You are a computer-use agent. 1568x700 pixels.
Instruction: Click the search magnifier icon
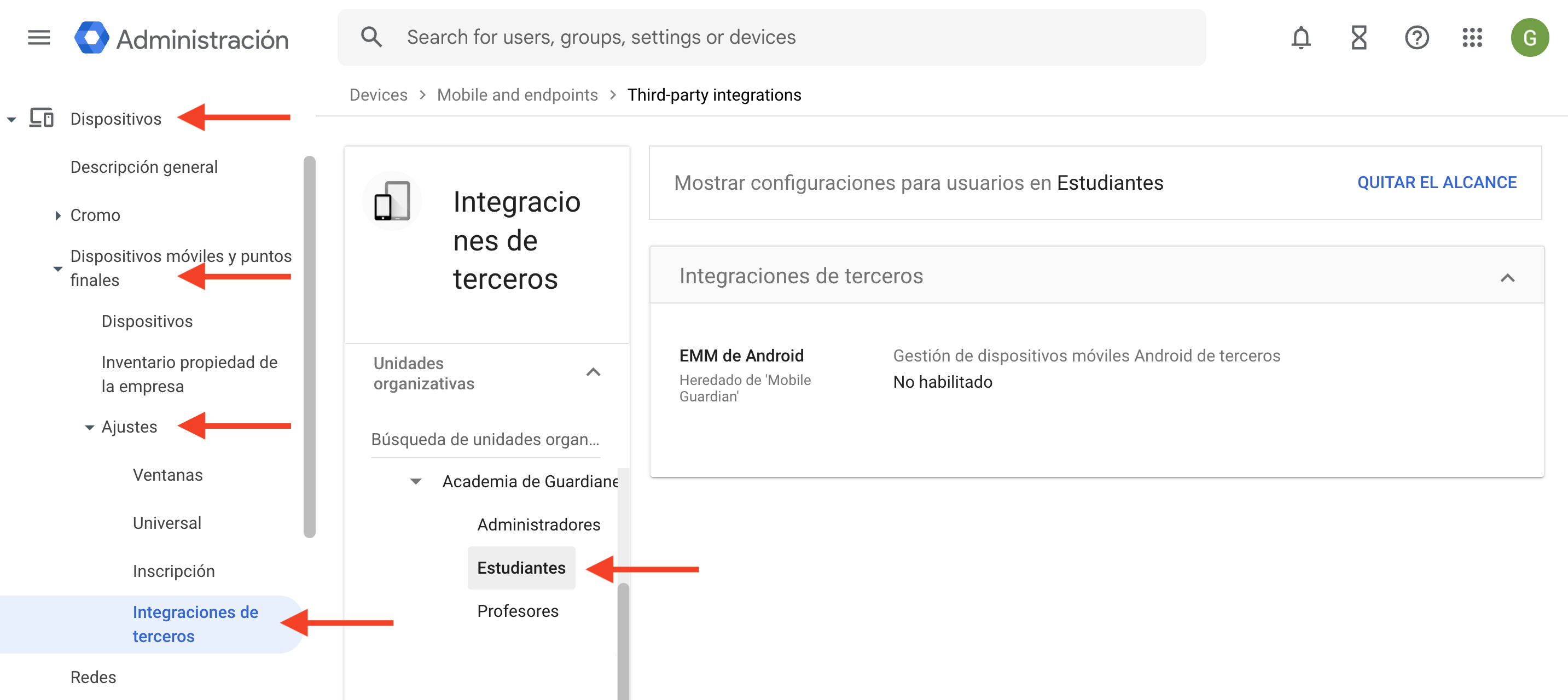(x=371, y=38)
